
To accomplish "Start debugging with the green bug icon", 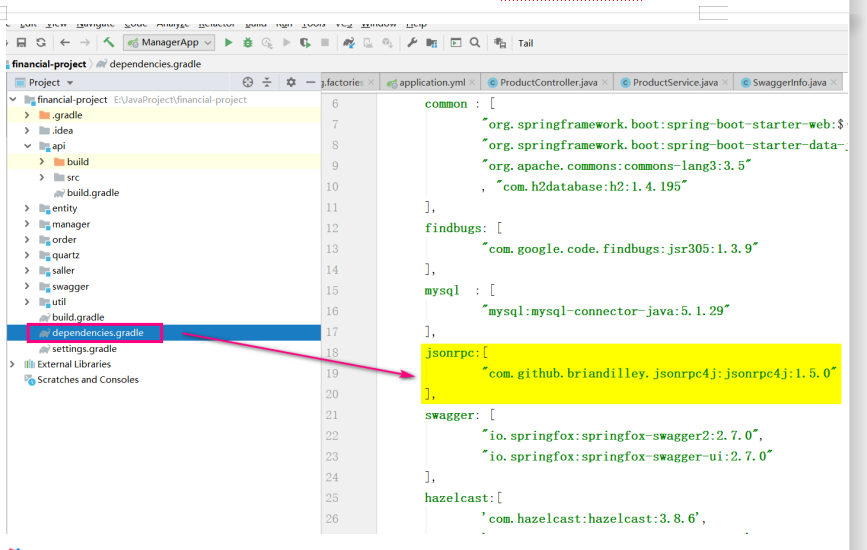I will pos(247,43).
